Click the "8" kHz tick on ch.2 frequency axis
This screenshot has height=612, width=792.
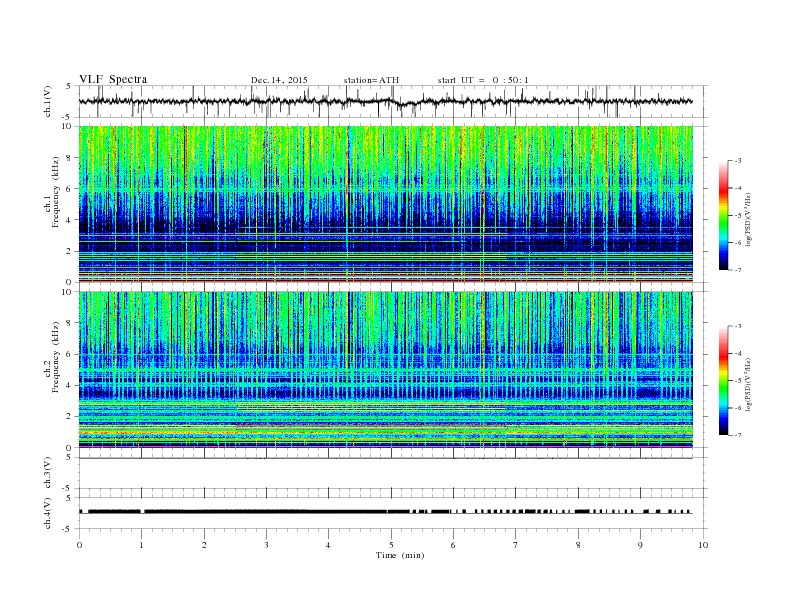(x=70, y=323)
